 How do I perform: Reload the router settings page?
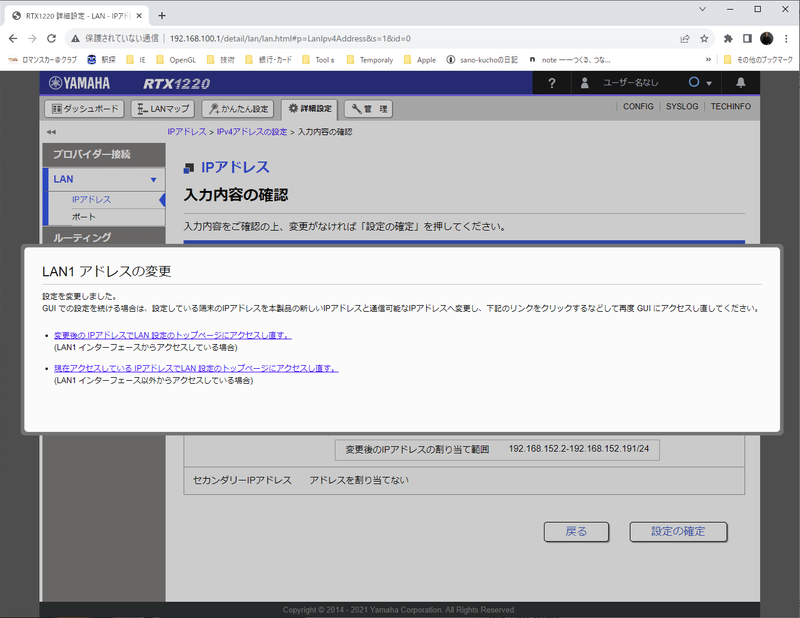coord(51,39)
